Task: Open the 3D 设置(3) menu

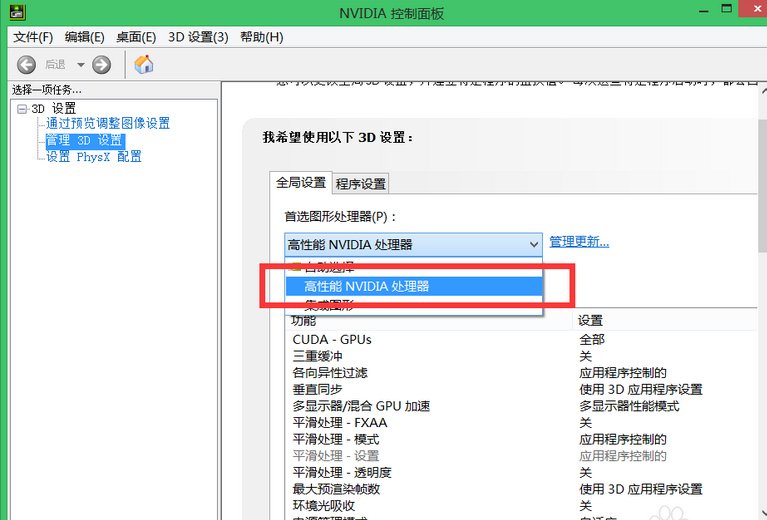Action: click(198, 37)
